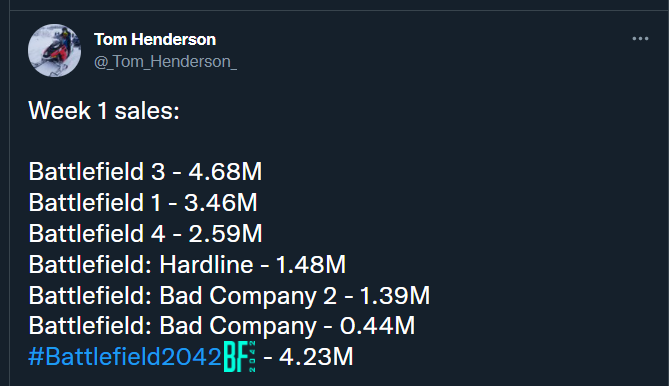Click the 'Week 1 sales:' heading text
669x386 pixels.
tap(104, 111)
